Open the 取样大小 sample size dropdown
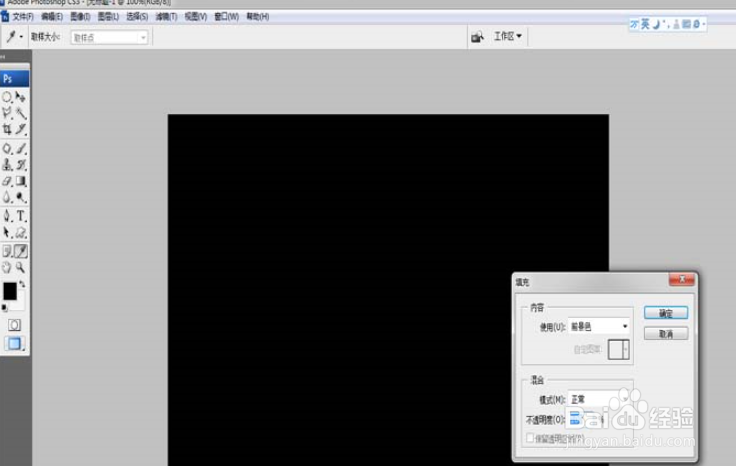 click(109, 38)
